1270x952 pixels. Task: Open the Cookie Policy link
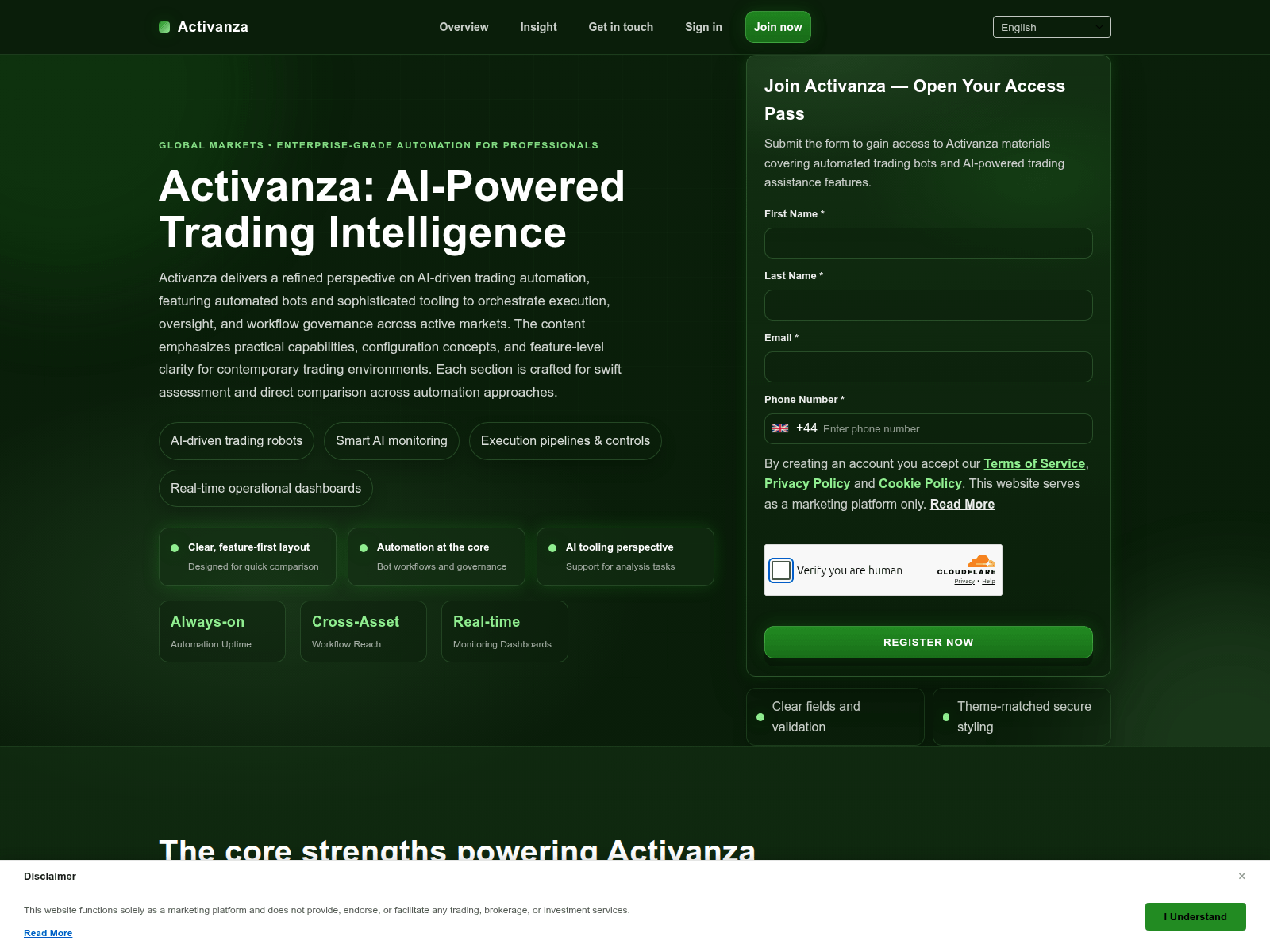point(920,483)
